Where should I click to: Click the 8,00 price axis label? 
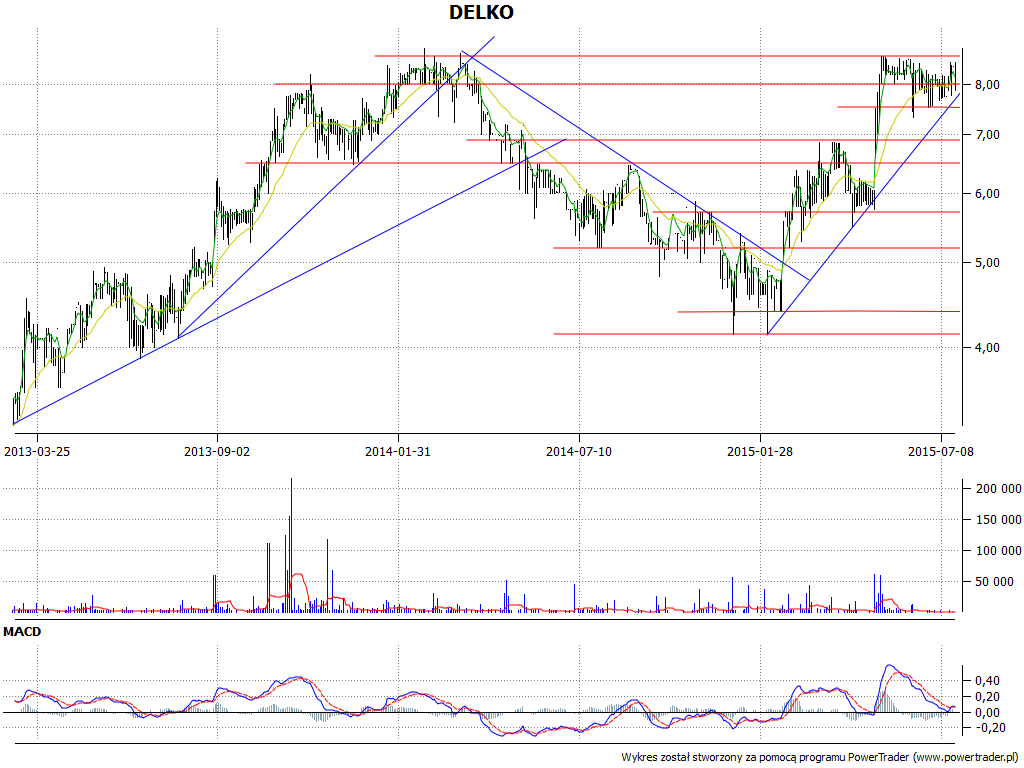pyautogui.click(x=987, y=84)
